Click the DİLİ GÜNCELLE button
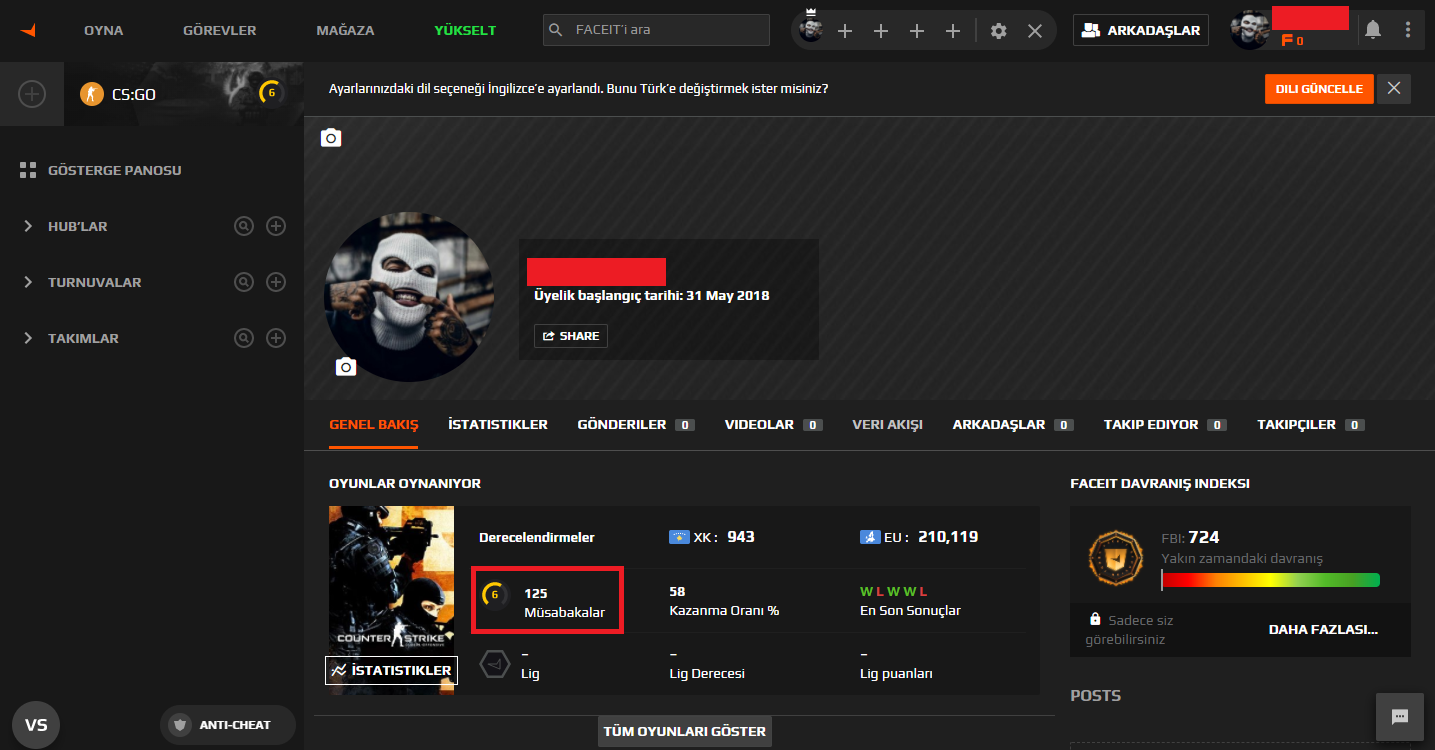 (1317, 88)
